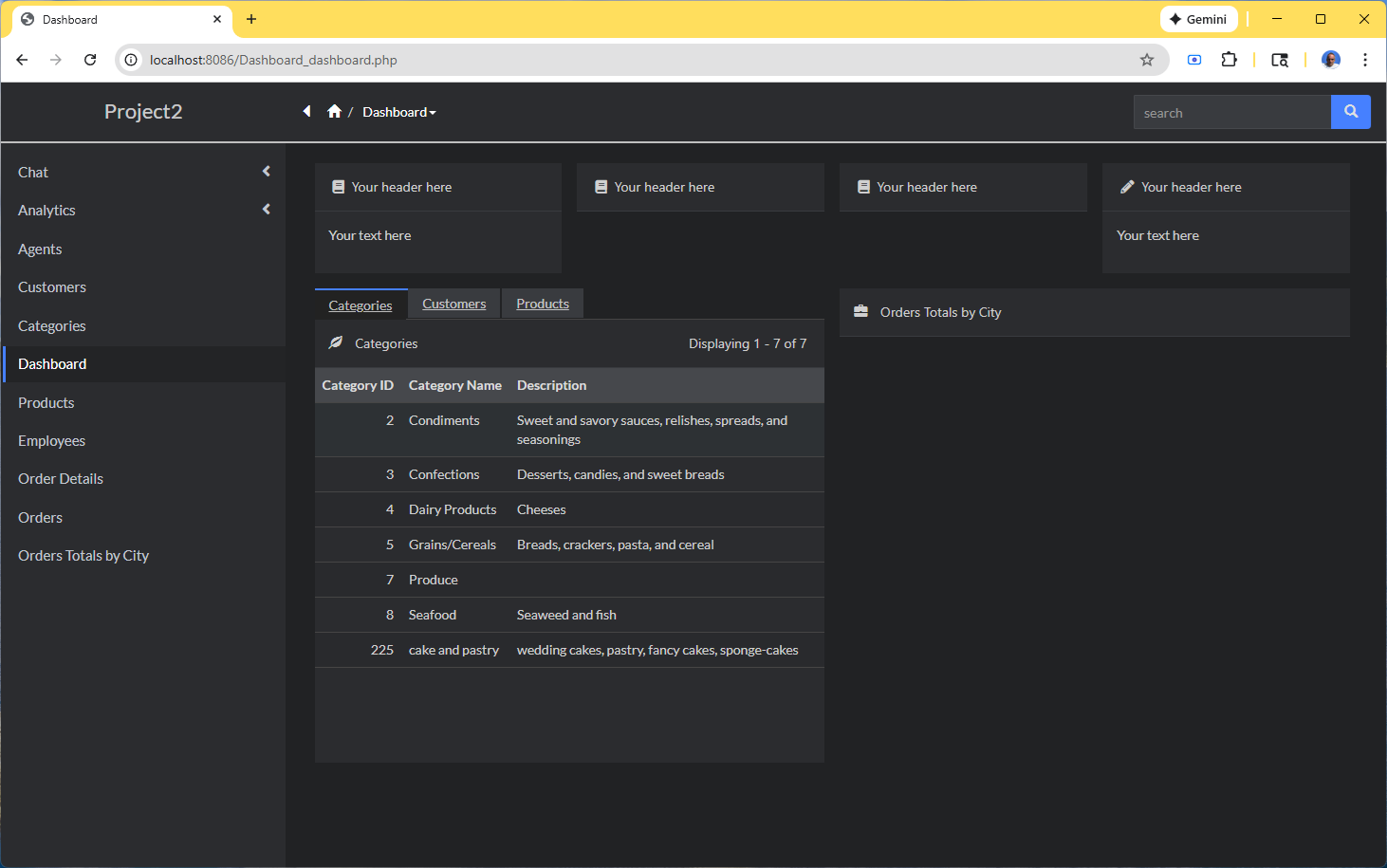The height and width of the screenshot is (868, 1387).
Task: Switch to the Customers tab
Action: pos(453,304)
